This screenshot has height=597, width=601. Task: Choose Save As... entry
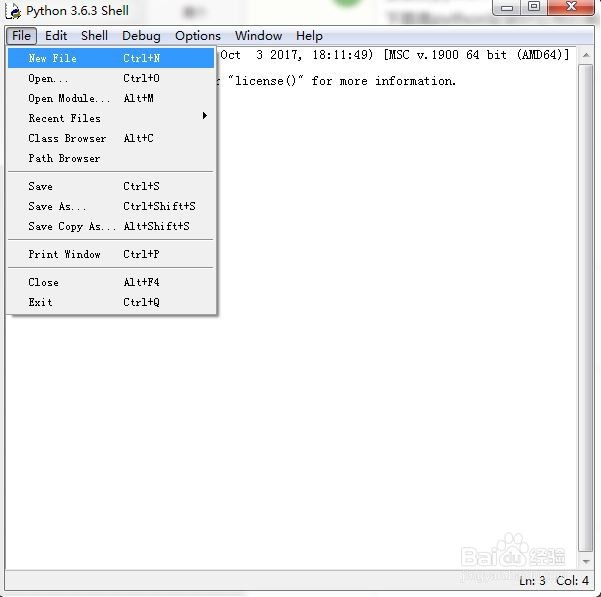click(111, 206)
